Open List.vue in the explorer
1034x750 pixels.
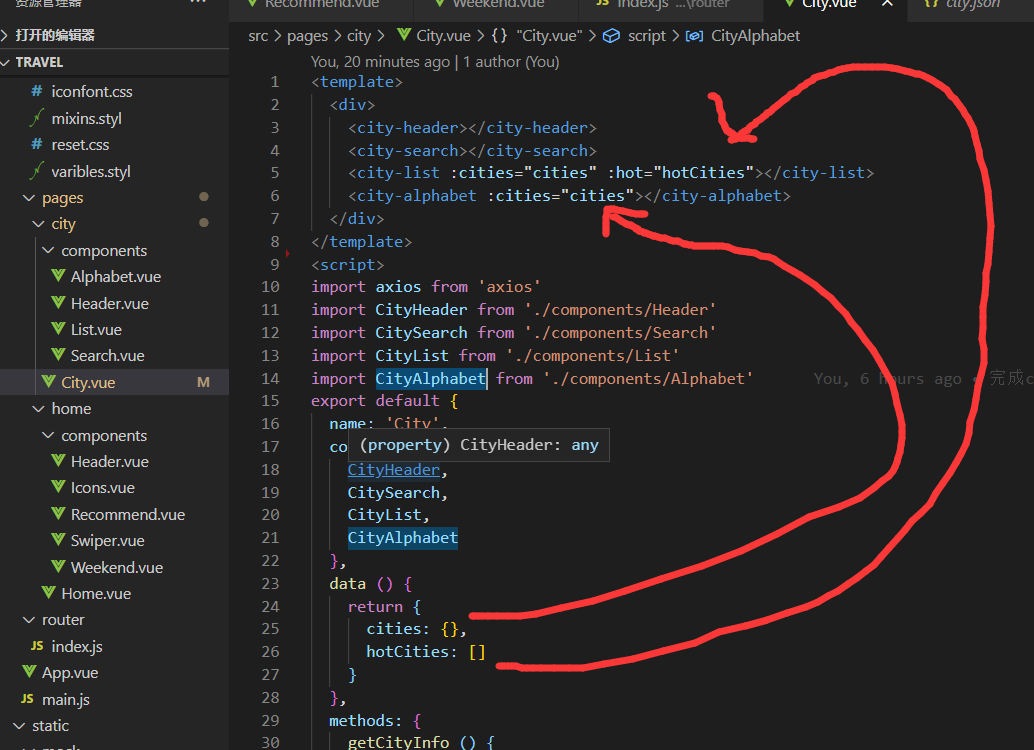[96, 329]
